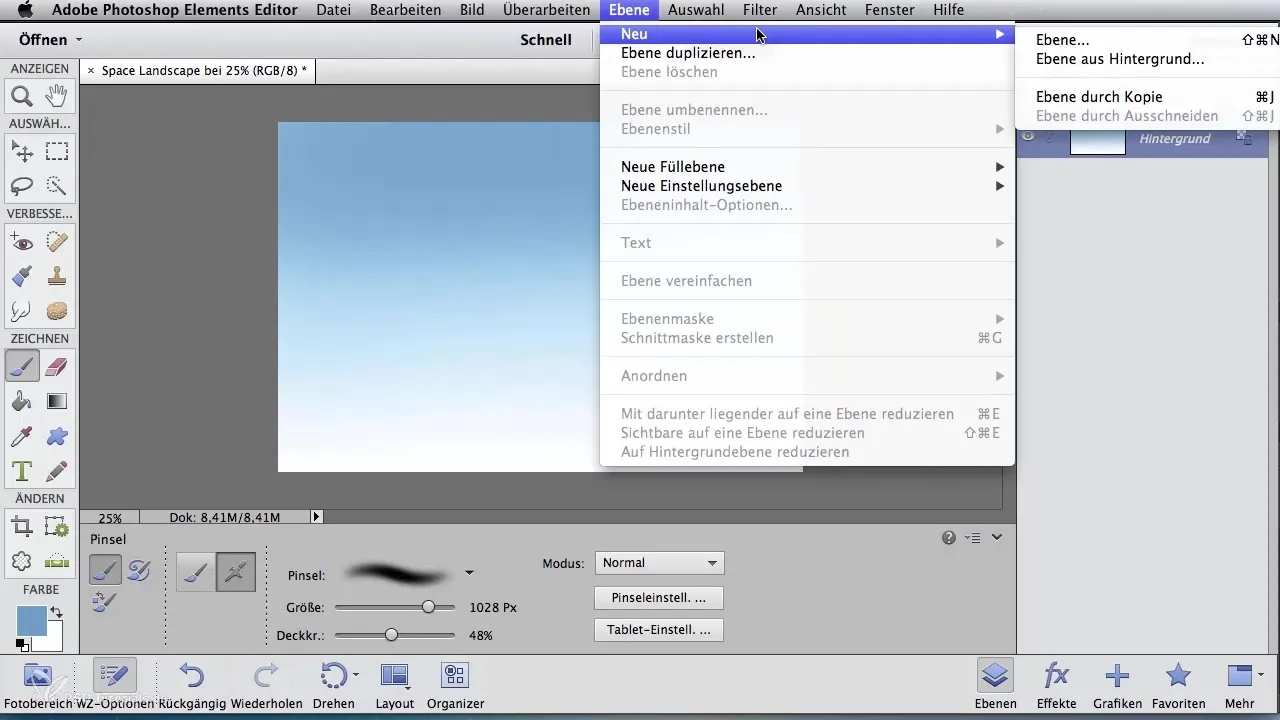This screenshot has width=1280, height=720.
Task: Open the Layout dropdown
Action: tap(395, 686)
